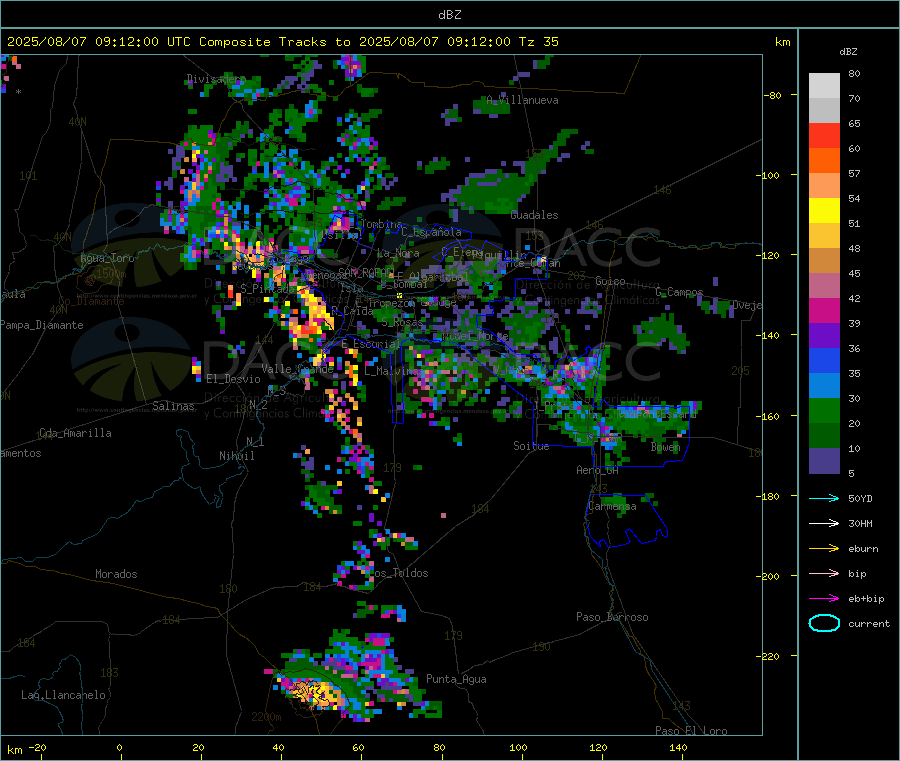Click the A_Villanueva place label
The width and height of the screenshot is (900, 761).
pos(522,100)
